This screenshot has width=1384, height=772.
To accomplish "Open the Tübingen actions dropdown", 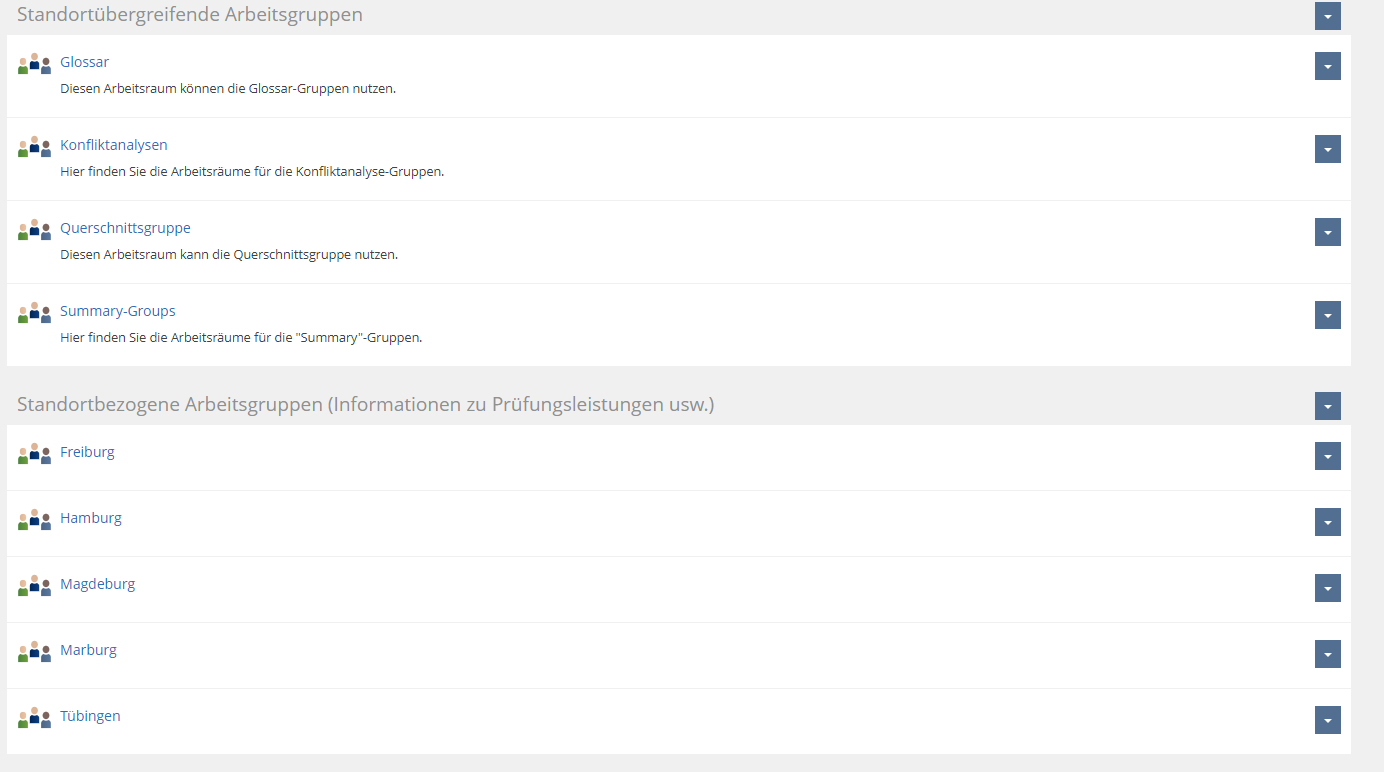I will pyautogui.click(x=1327, y=720).
